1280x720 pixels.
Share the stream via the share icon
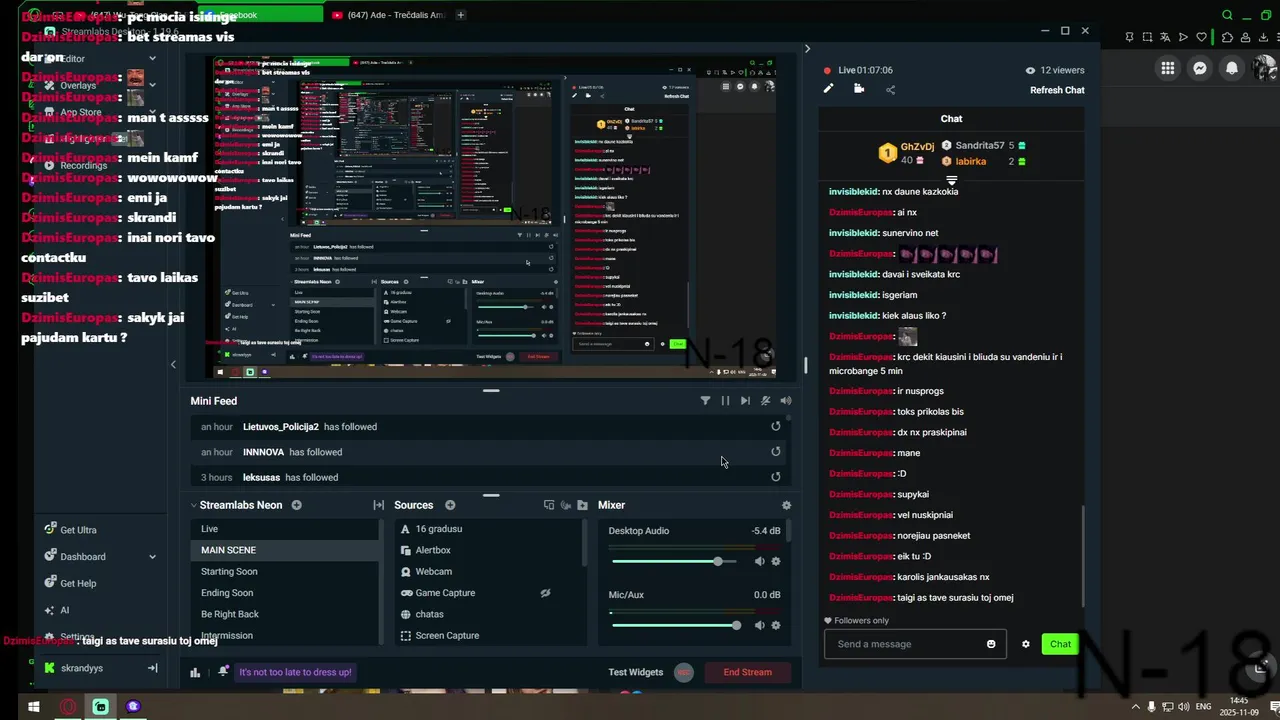pos(890,89)
